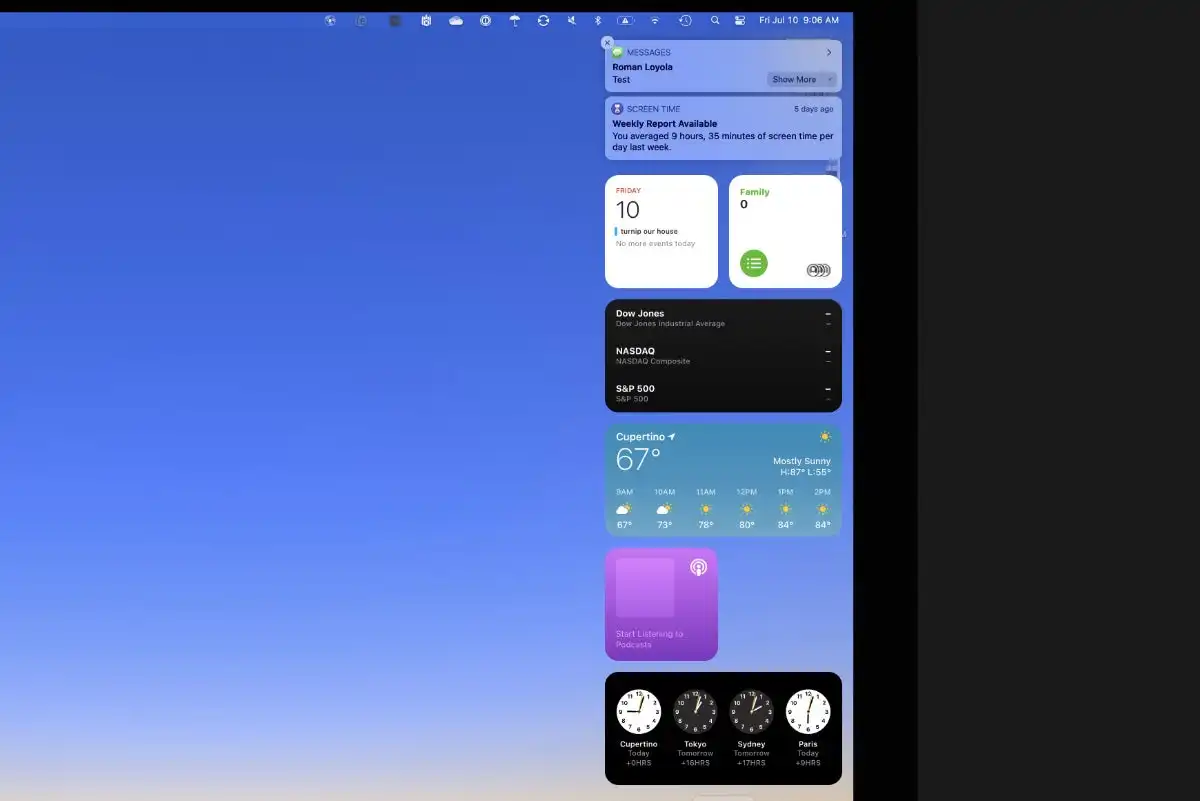Click the Show More button on Roman Loyola's message
Viewport: 1200px width, 801px height.
[x=795, y=79]
